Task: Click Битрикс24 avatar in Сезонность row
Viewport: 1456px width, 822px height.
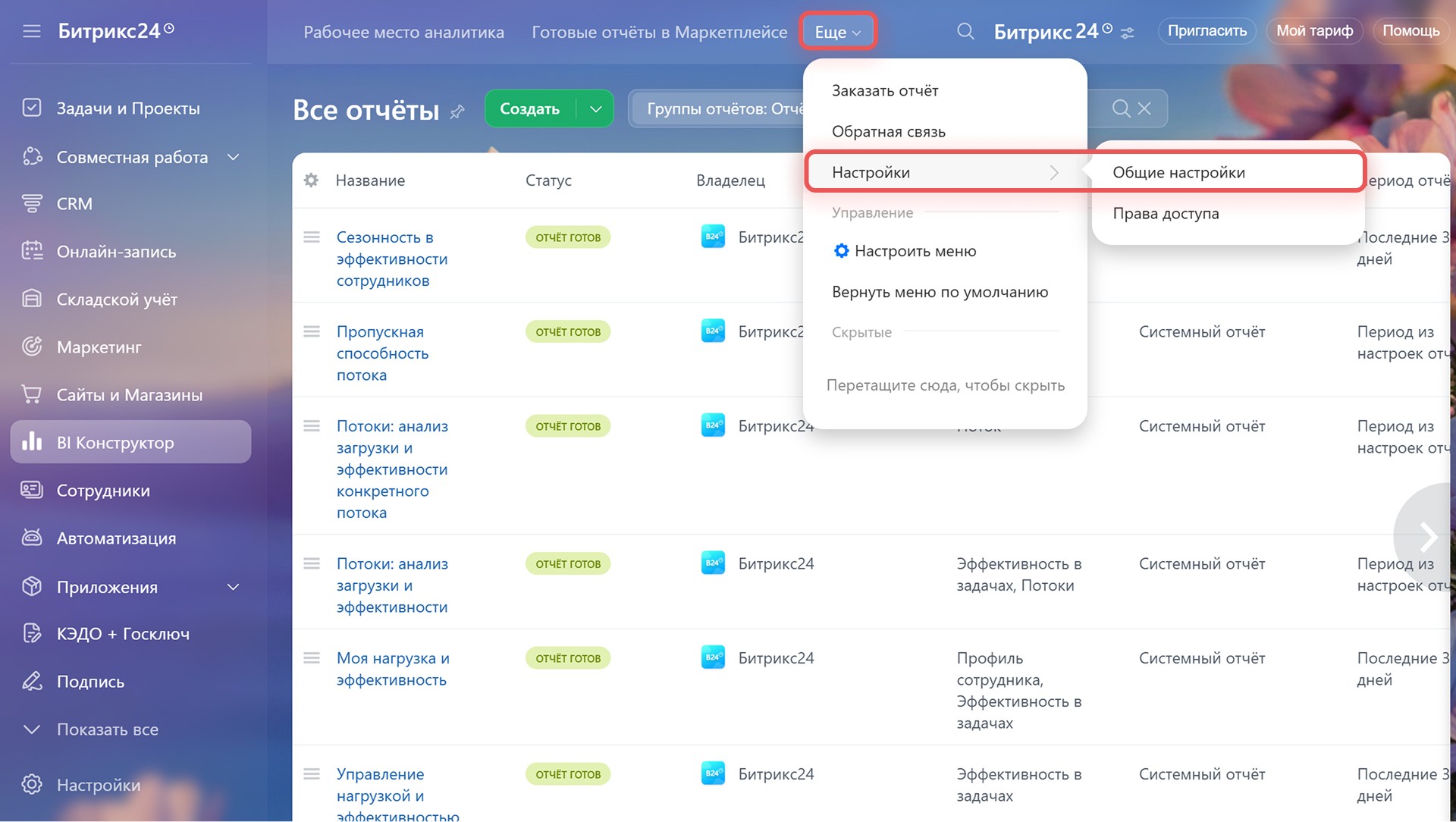Action: [713, 237]
